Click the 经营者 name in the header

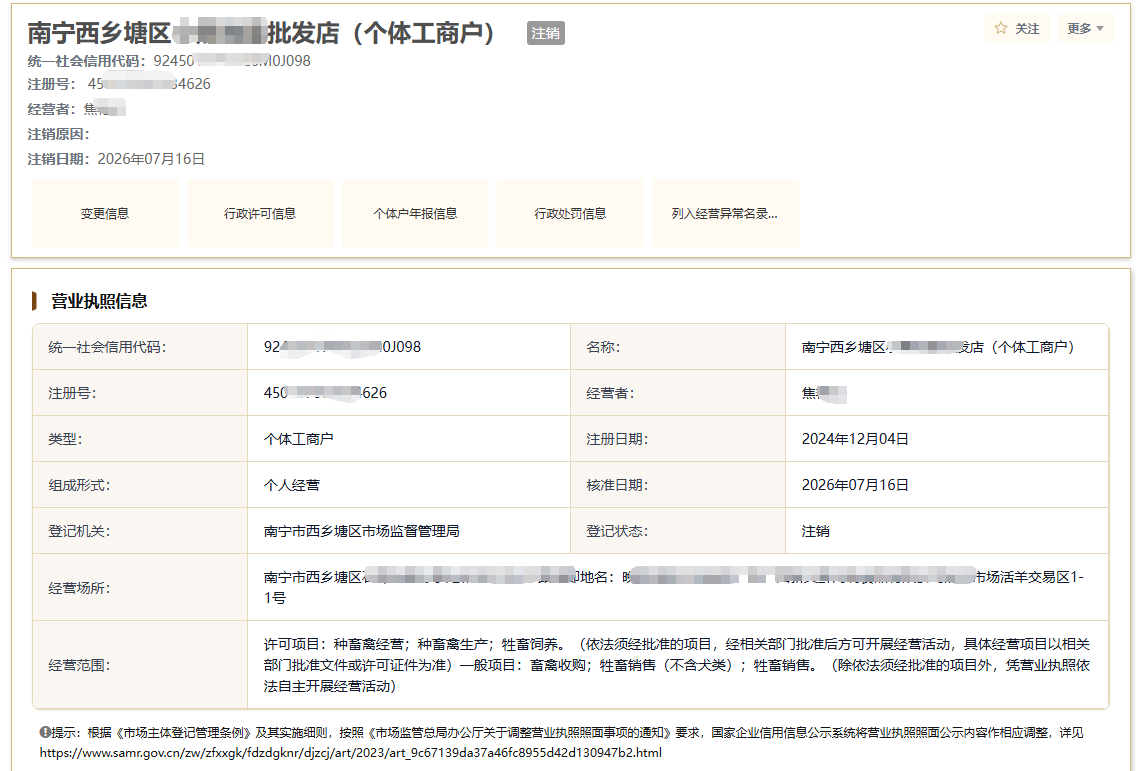point(104,109)
